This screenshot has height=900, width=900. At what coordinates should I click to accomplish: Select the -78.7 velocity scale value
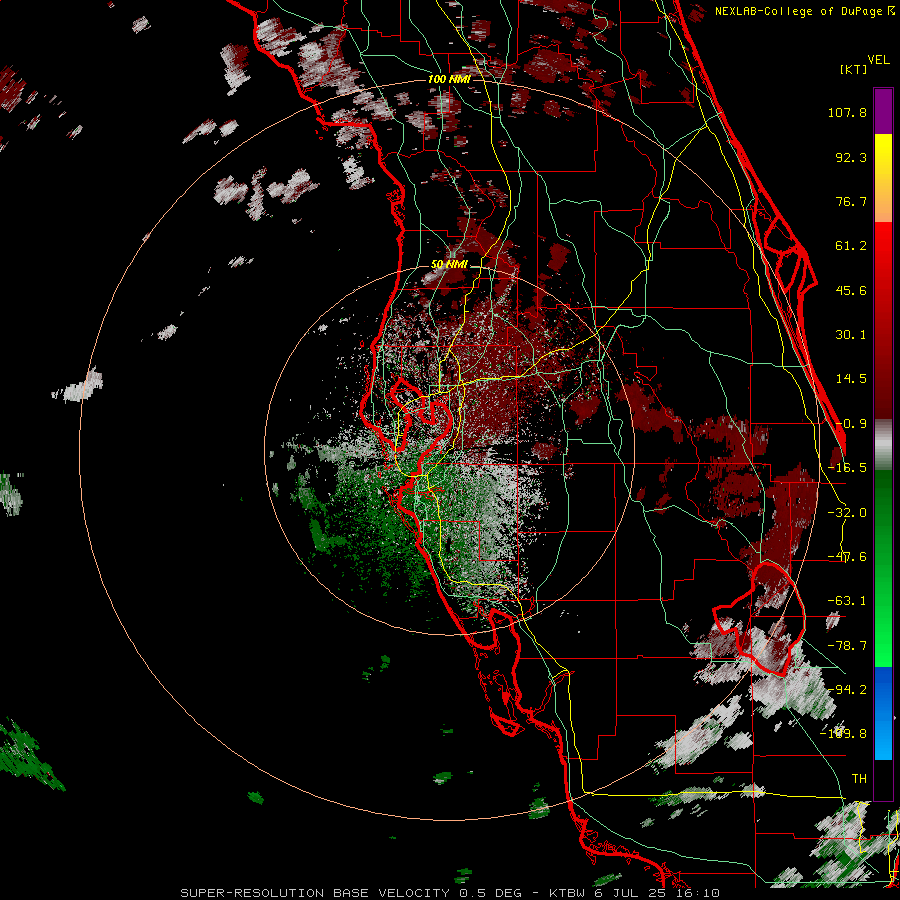coord(847,646)
